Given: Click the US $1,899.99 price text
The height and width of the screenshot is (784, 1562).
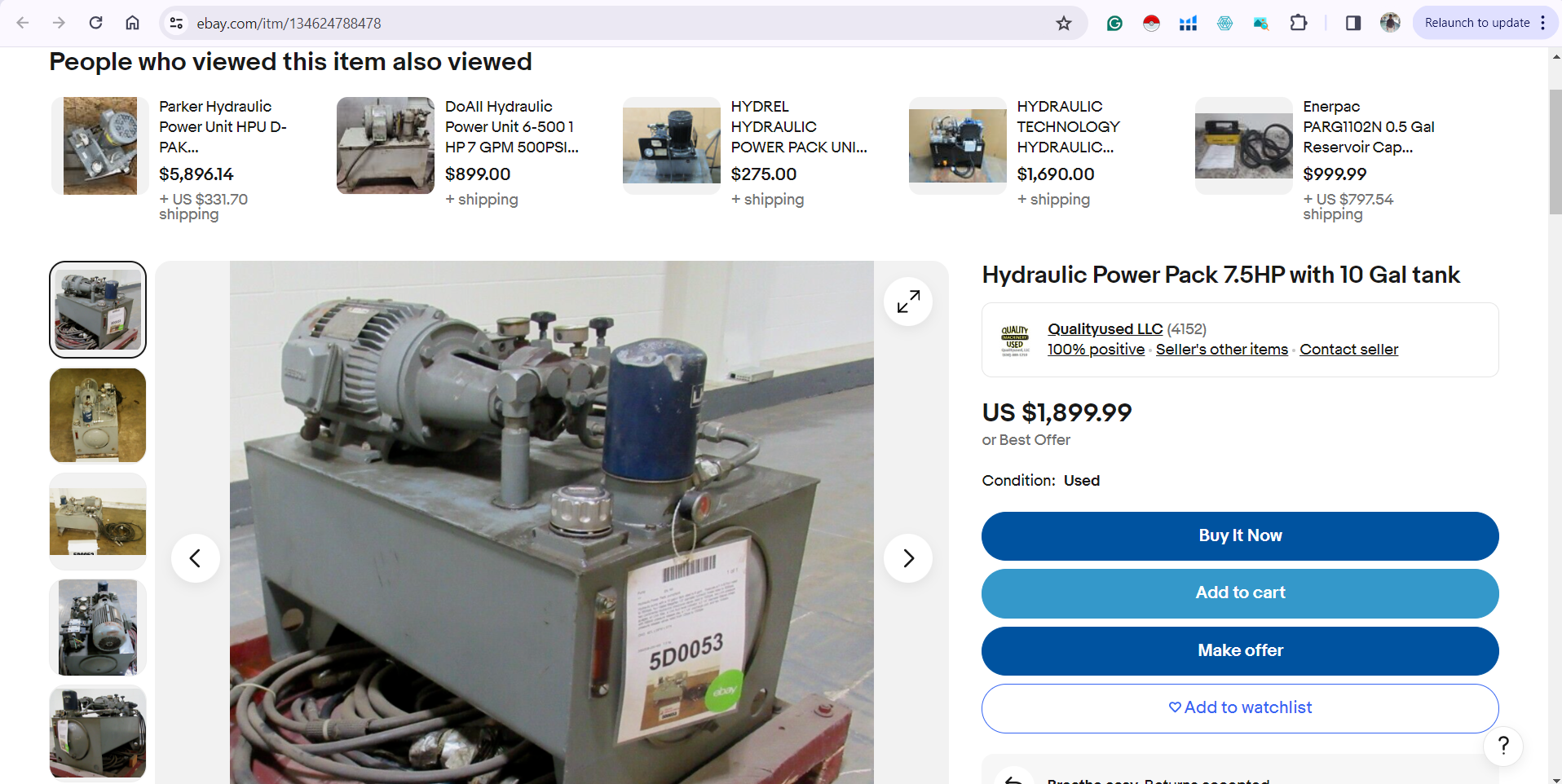Looking at the screenshot, I should point(1057,413).
